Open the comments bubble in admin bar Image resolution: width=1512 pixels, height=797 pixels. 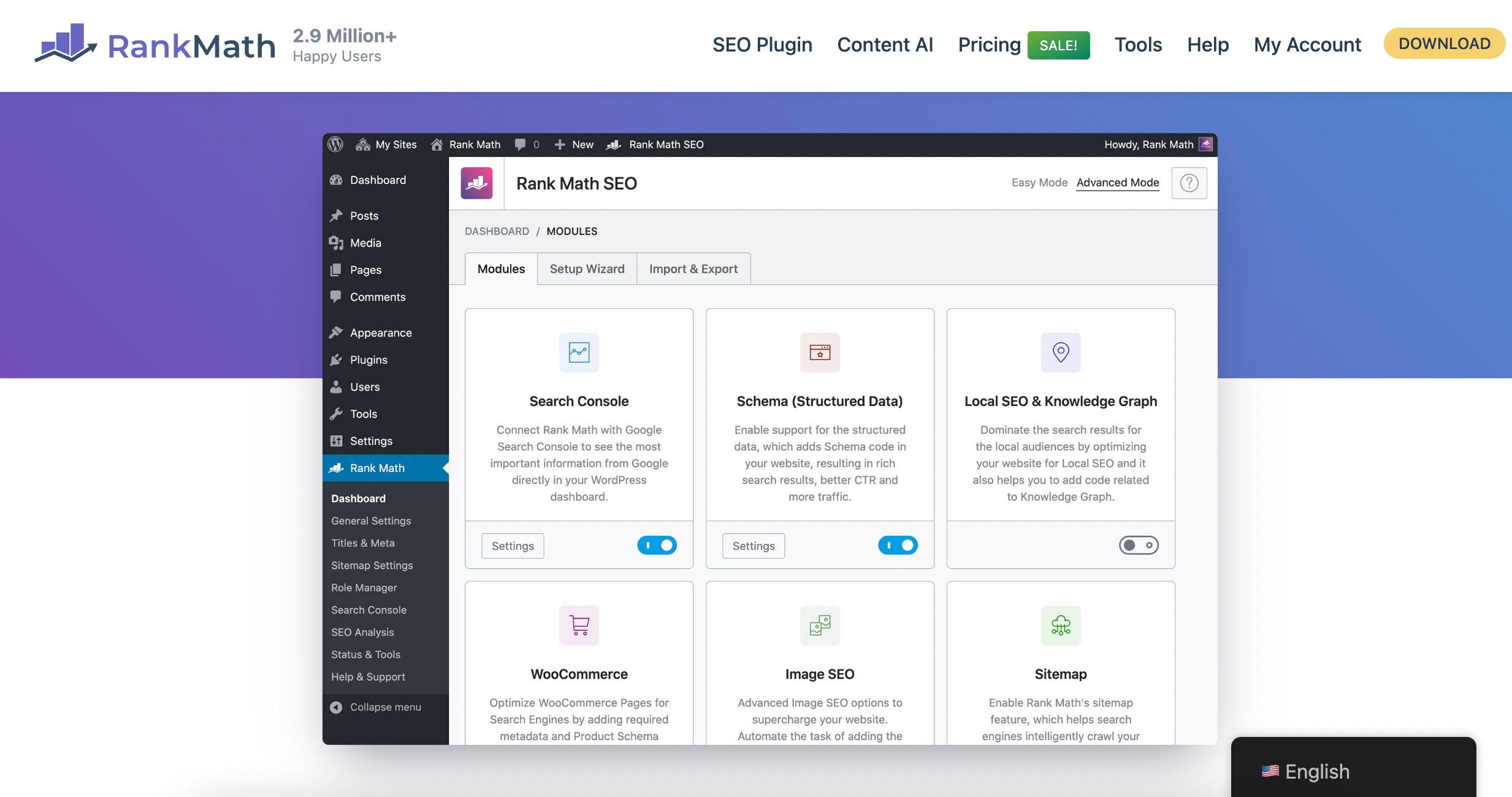point(520,145)
